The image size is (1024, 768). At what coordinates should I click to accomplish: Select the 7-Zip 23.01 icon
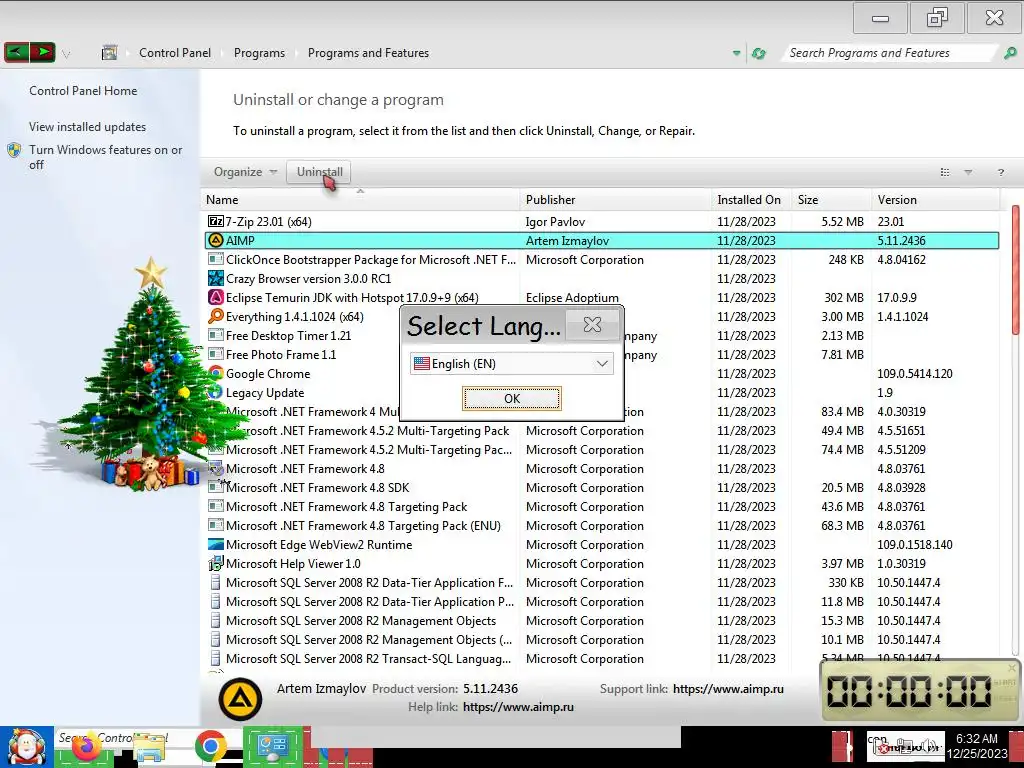(x=216, y=221)
